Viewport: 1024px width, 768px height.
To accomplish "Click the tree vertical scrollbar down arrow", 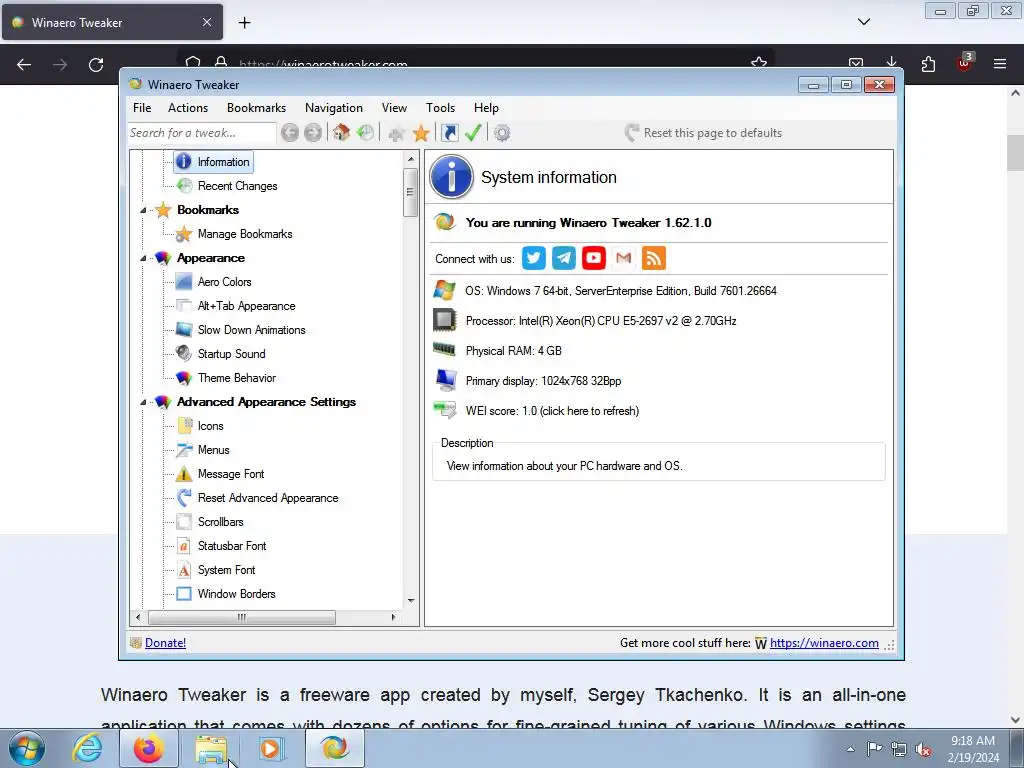I will coord(411,601).
